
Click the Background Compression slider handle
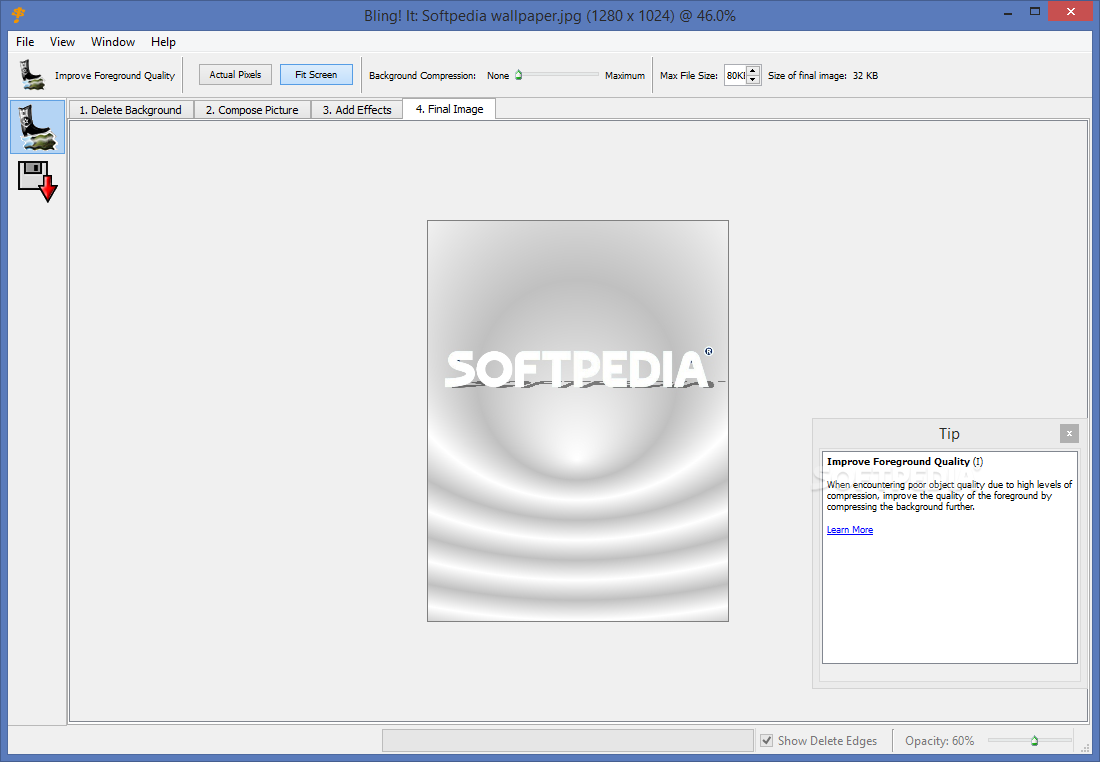pyautogui.click(x=518, y=75)
